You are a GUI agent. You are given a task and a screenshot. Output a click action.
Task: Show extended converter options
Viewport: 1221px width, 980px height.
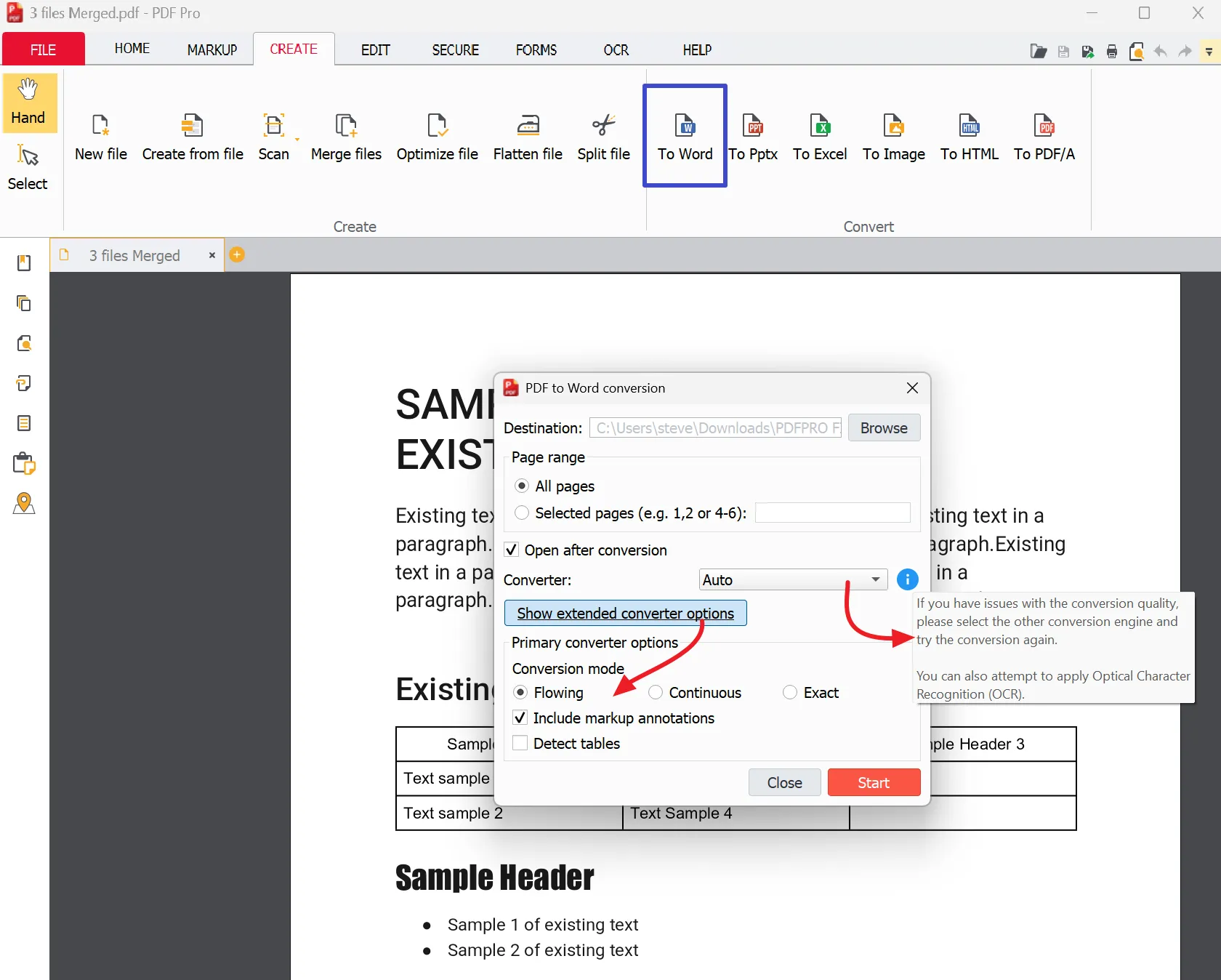pyautogui.click(x=625, y=613)
